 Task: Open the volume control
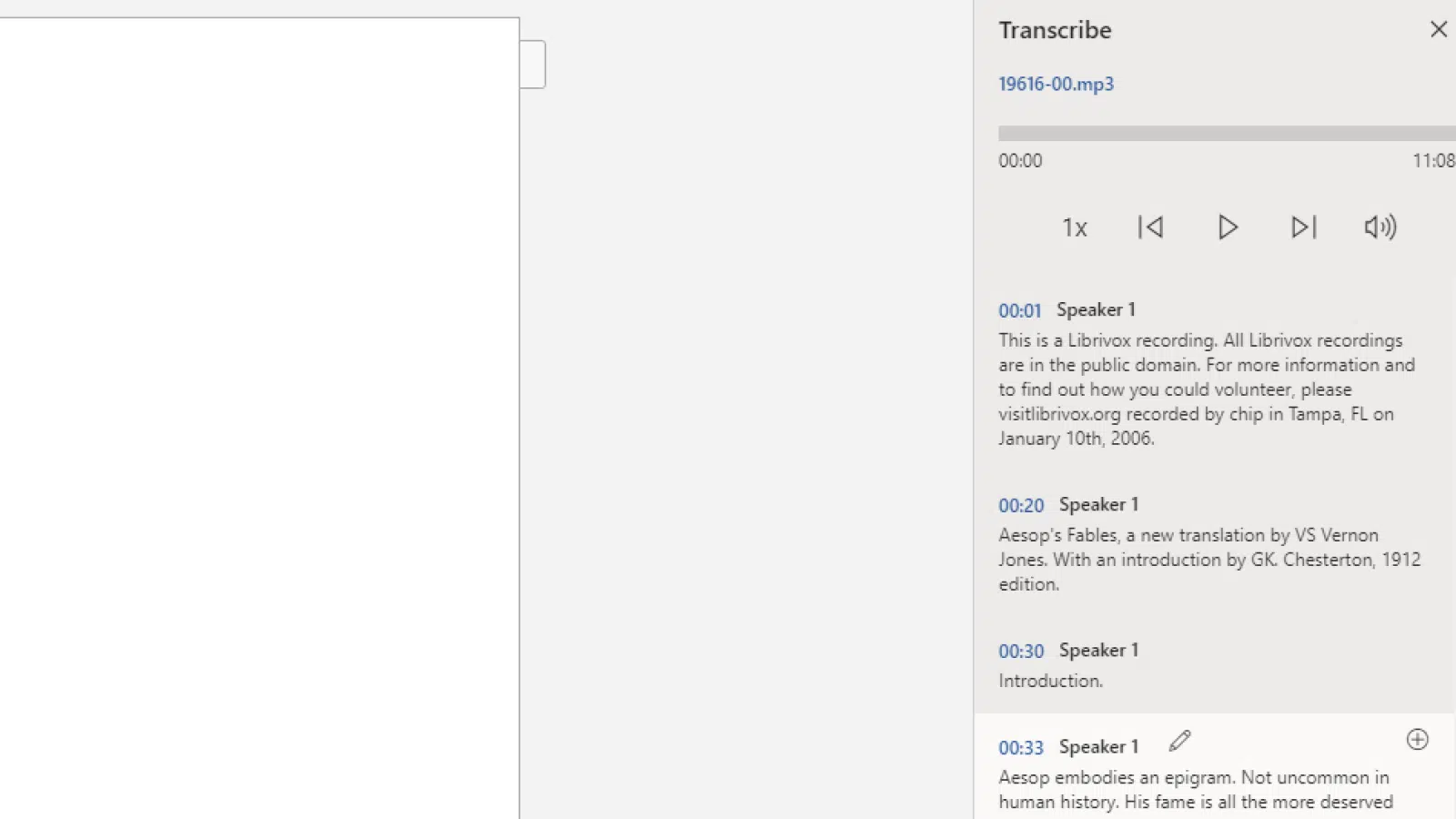(1380, 227)
